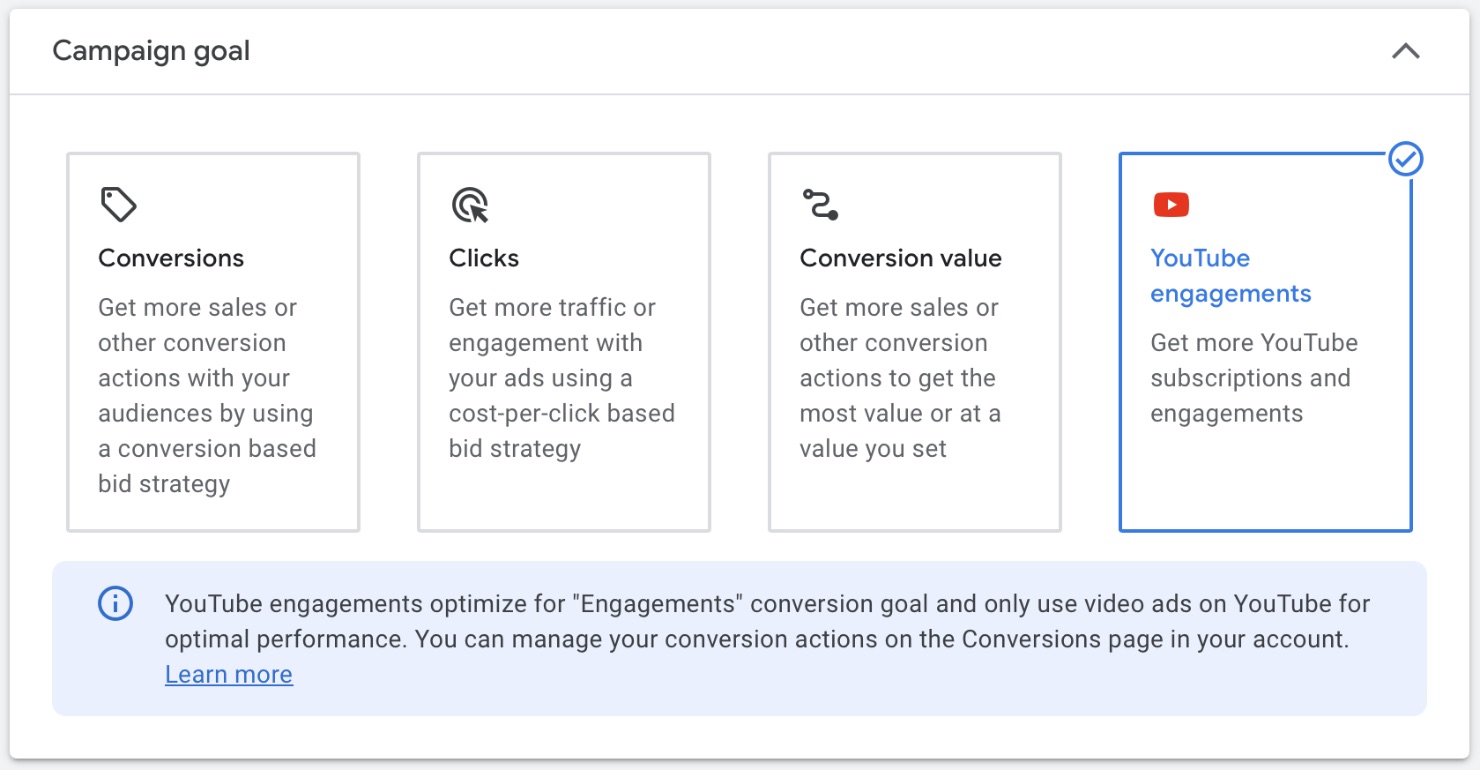Click the cost-per-click bid strategy description

click(x=561, y=378)
